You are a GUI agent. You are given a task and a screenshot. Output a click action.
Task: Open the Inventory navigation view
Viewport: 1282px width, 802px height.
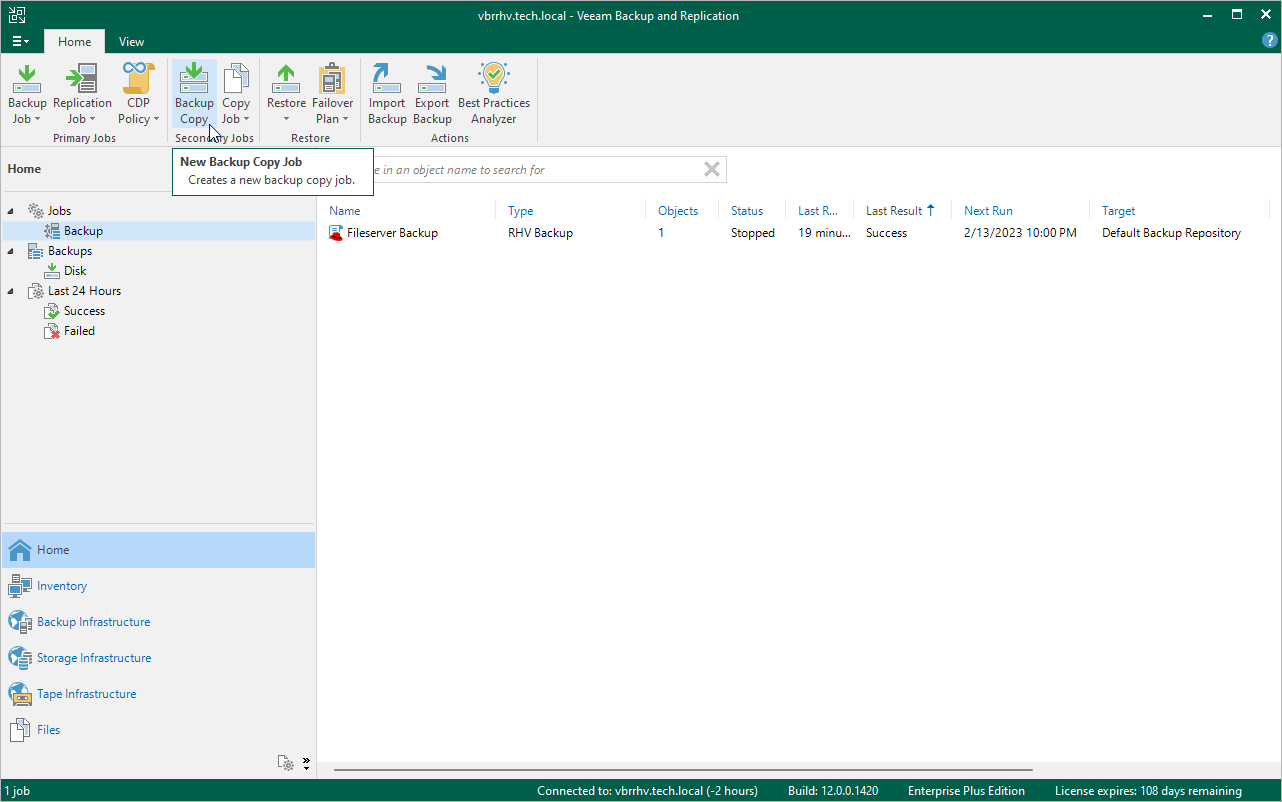point(158,586)
